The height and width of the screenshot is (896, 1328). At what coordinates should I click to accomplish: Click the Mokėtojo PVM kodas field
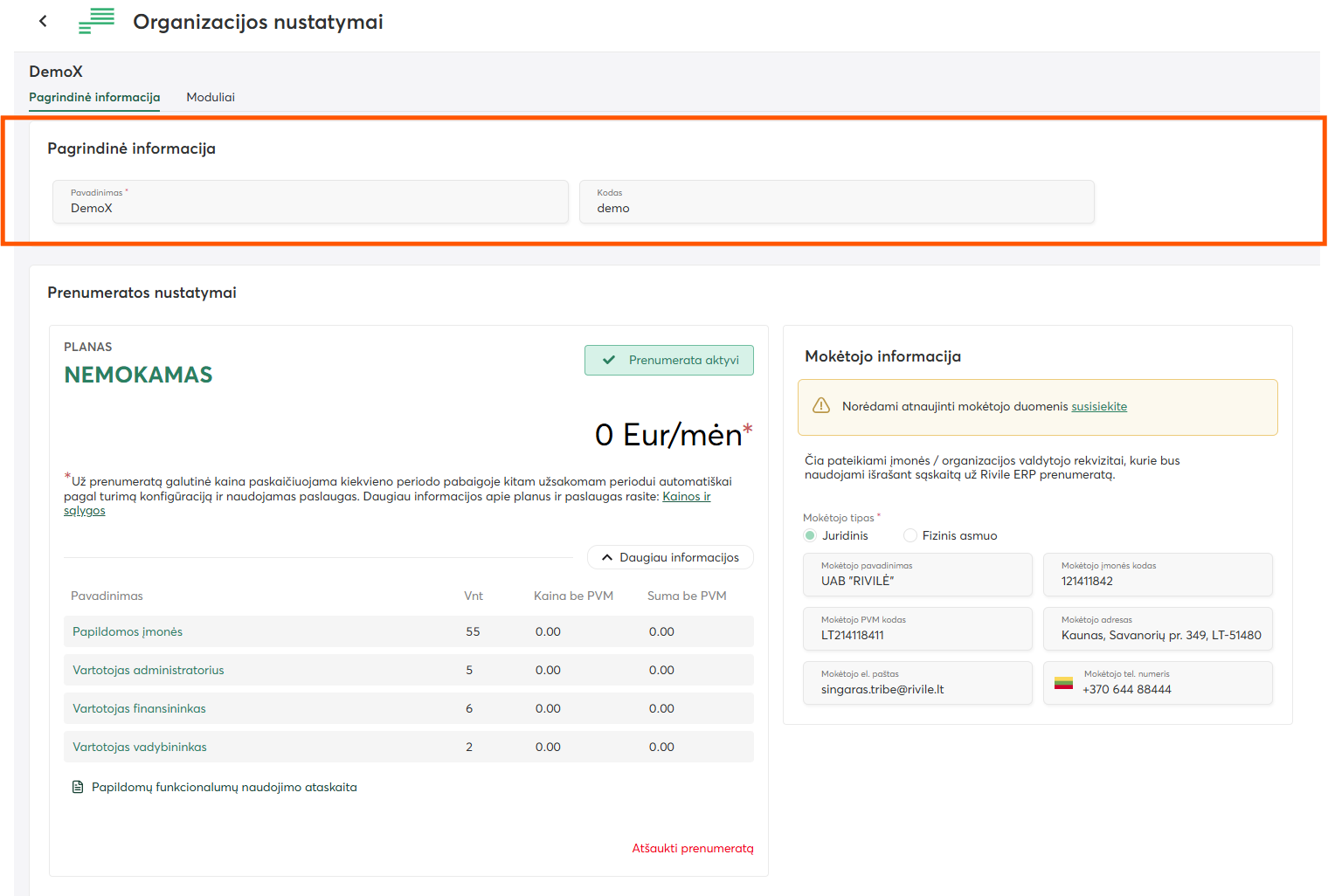(x=916, y=629)
